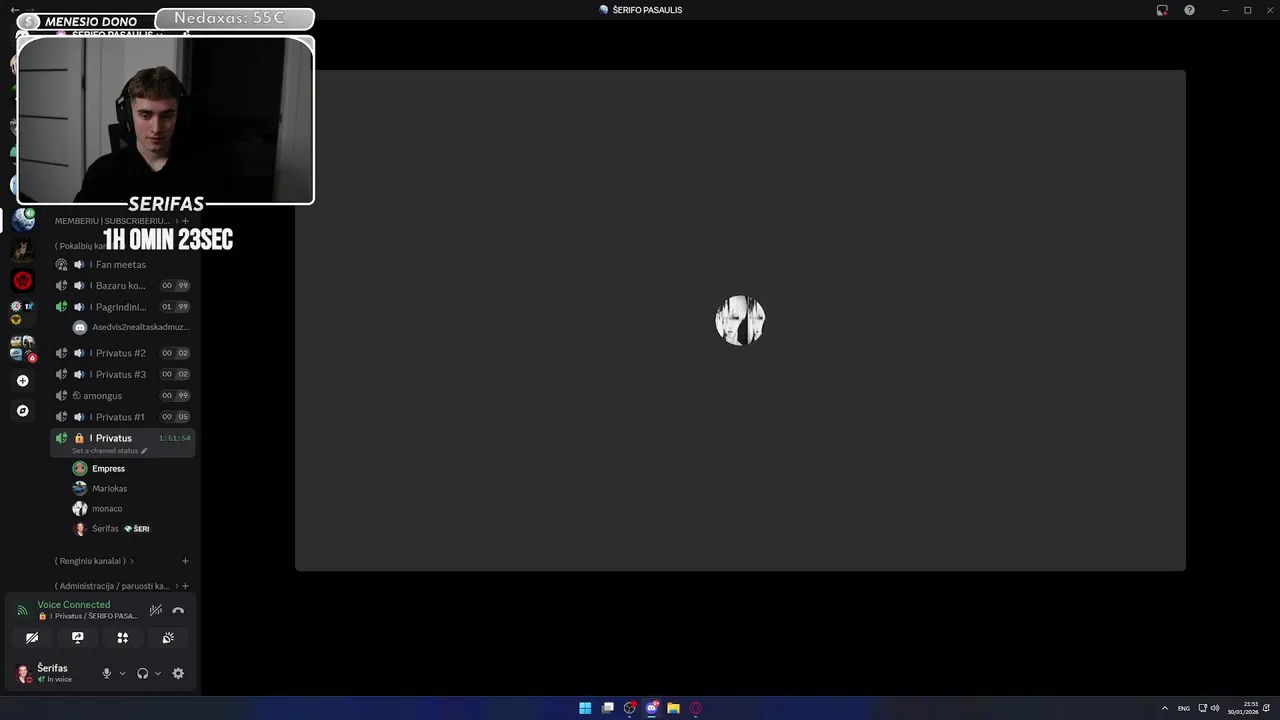Open the Activities launcher button
1280x720 pixels.
122,637
